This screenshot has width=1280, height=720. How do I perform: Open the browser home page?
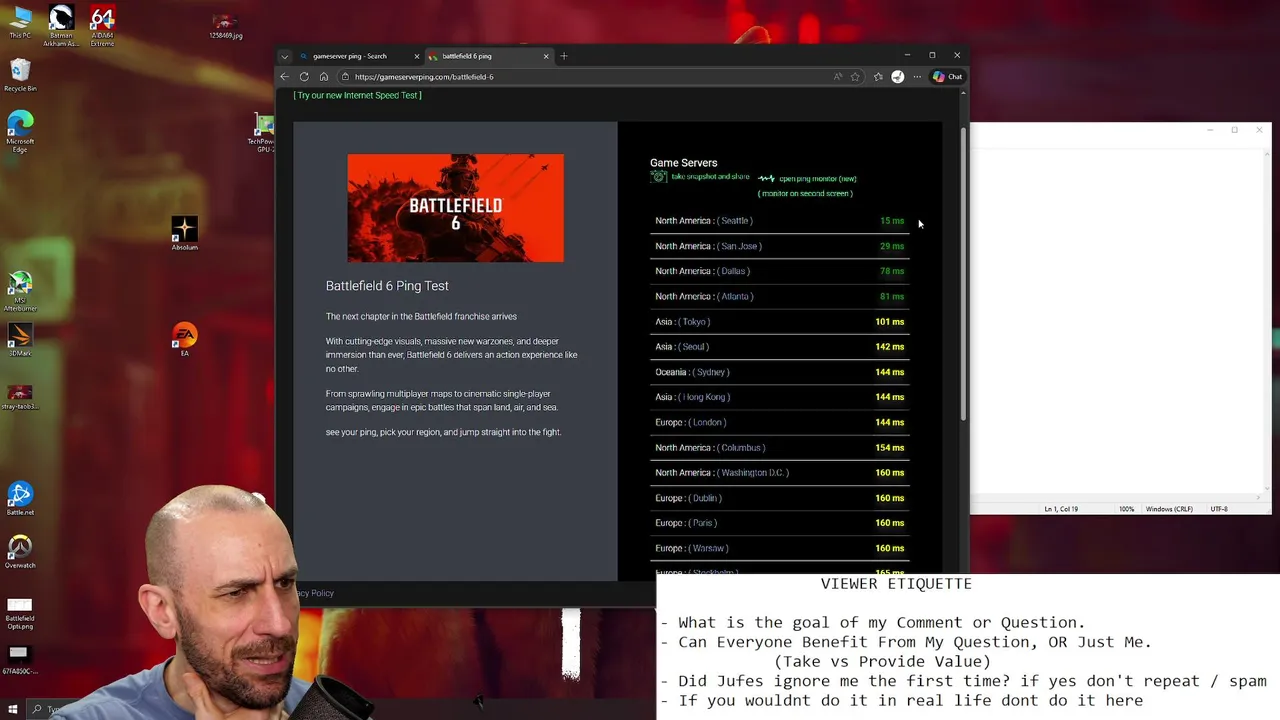click(x=324, y=77)
